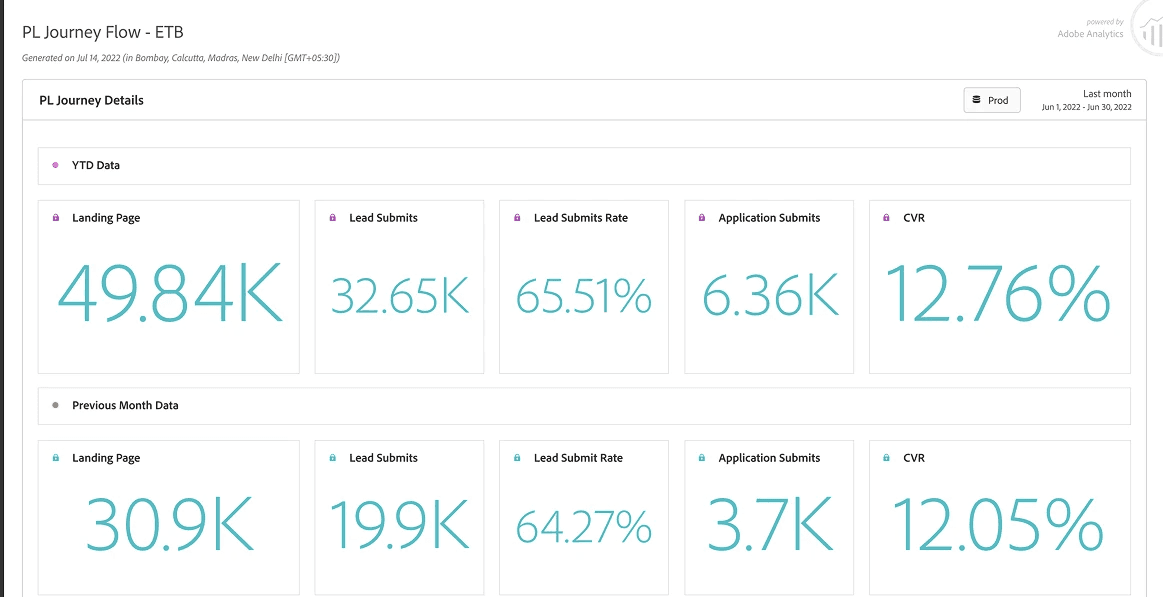1163x597 pixels.
Task: Click teal lock on Previous Month Landing Page
Action: (x=56, y=458)
